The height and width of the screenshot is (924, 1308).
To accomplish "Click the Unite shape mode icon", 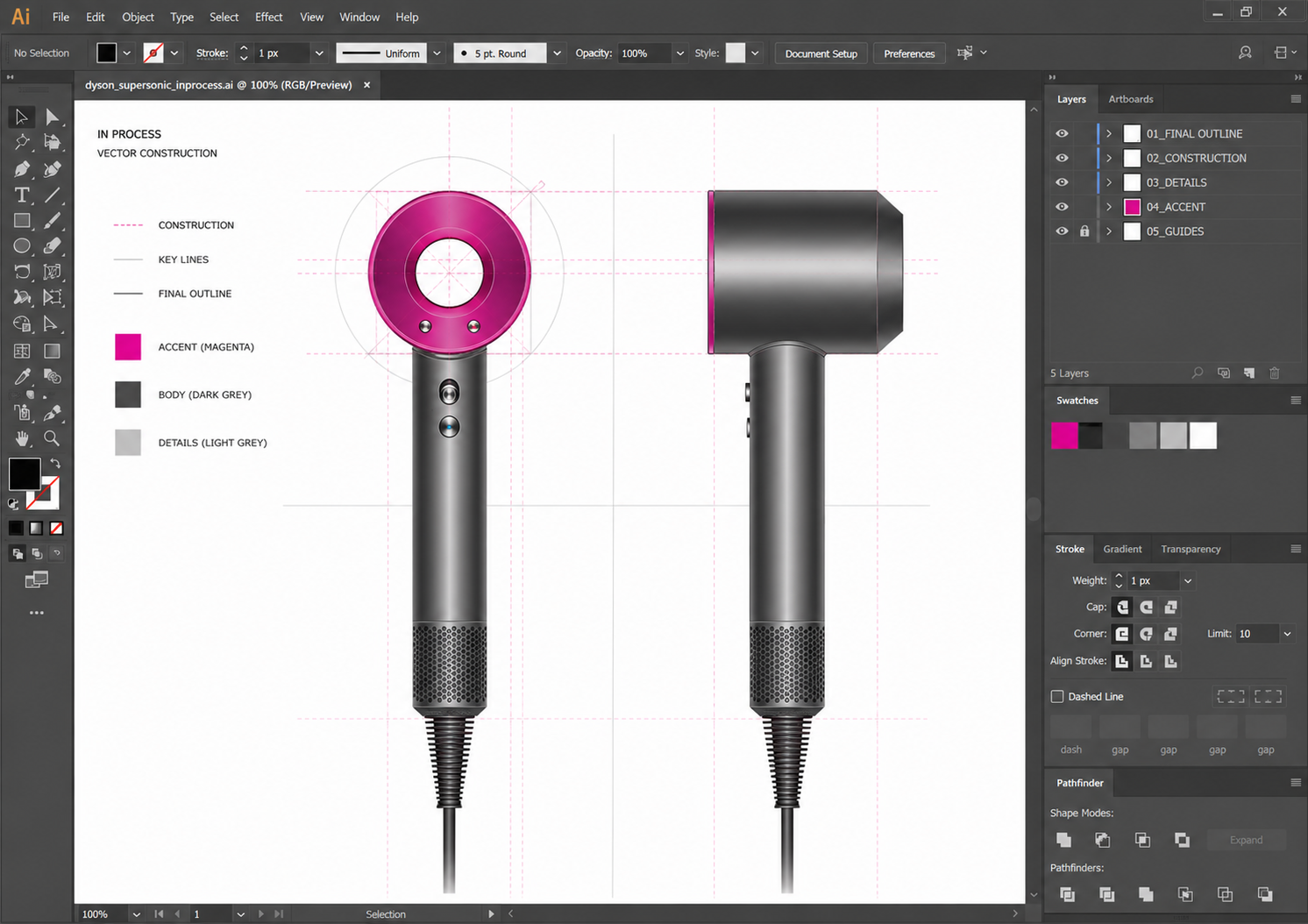I will [x=1064, y=840].
